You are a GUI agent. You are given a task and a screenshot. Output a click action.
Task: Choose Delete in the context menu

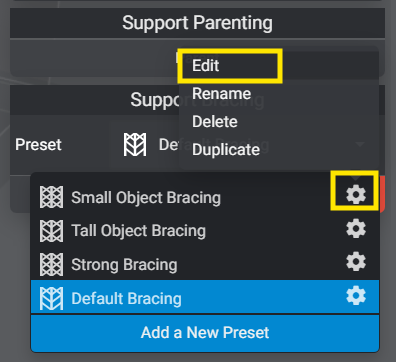215,122
